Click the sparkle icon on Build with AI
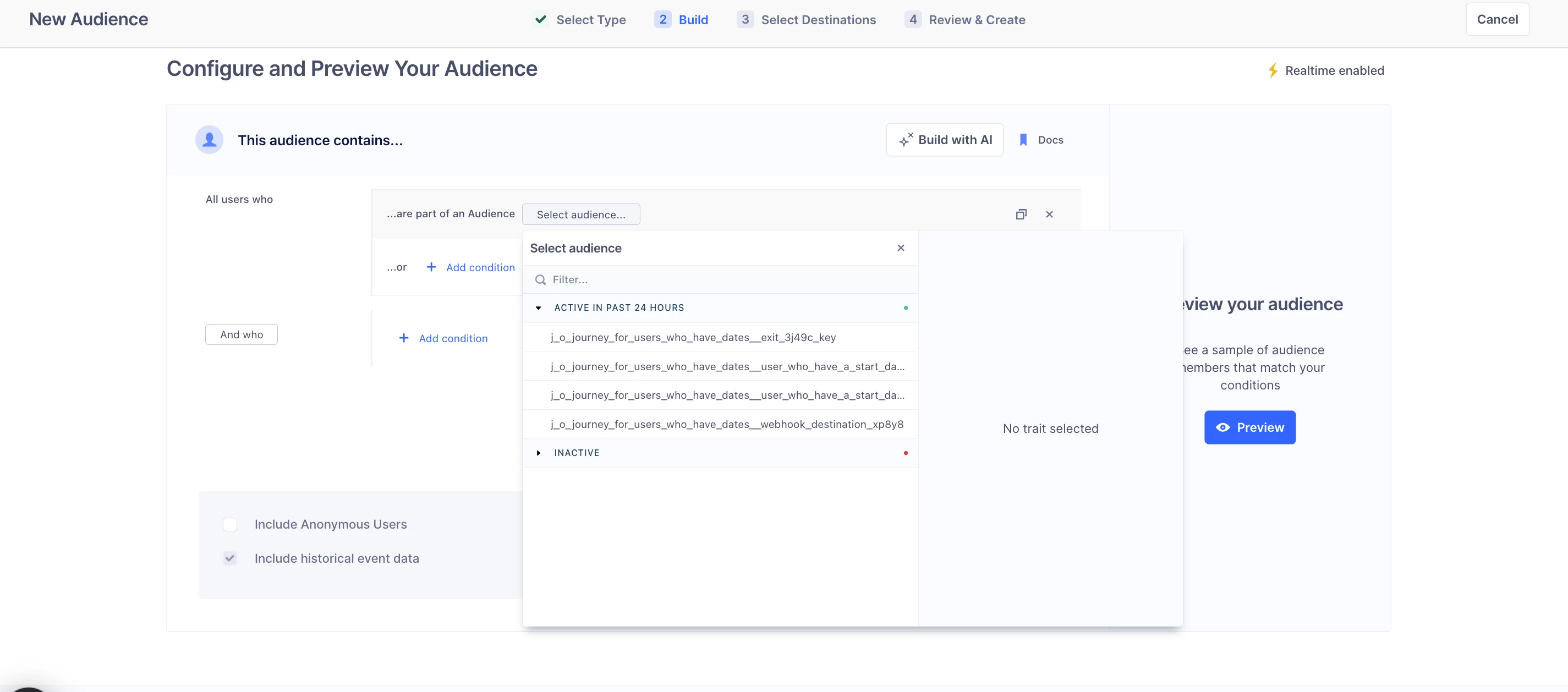 [x=906, y=140]
